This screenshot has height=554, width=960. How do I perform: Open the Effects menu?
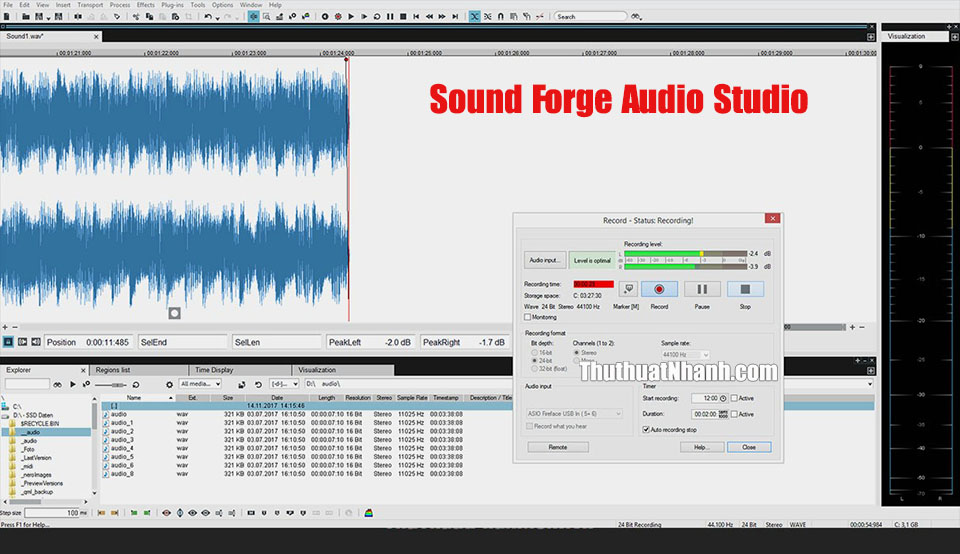146,4
